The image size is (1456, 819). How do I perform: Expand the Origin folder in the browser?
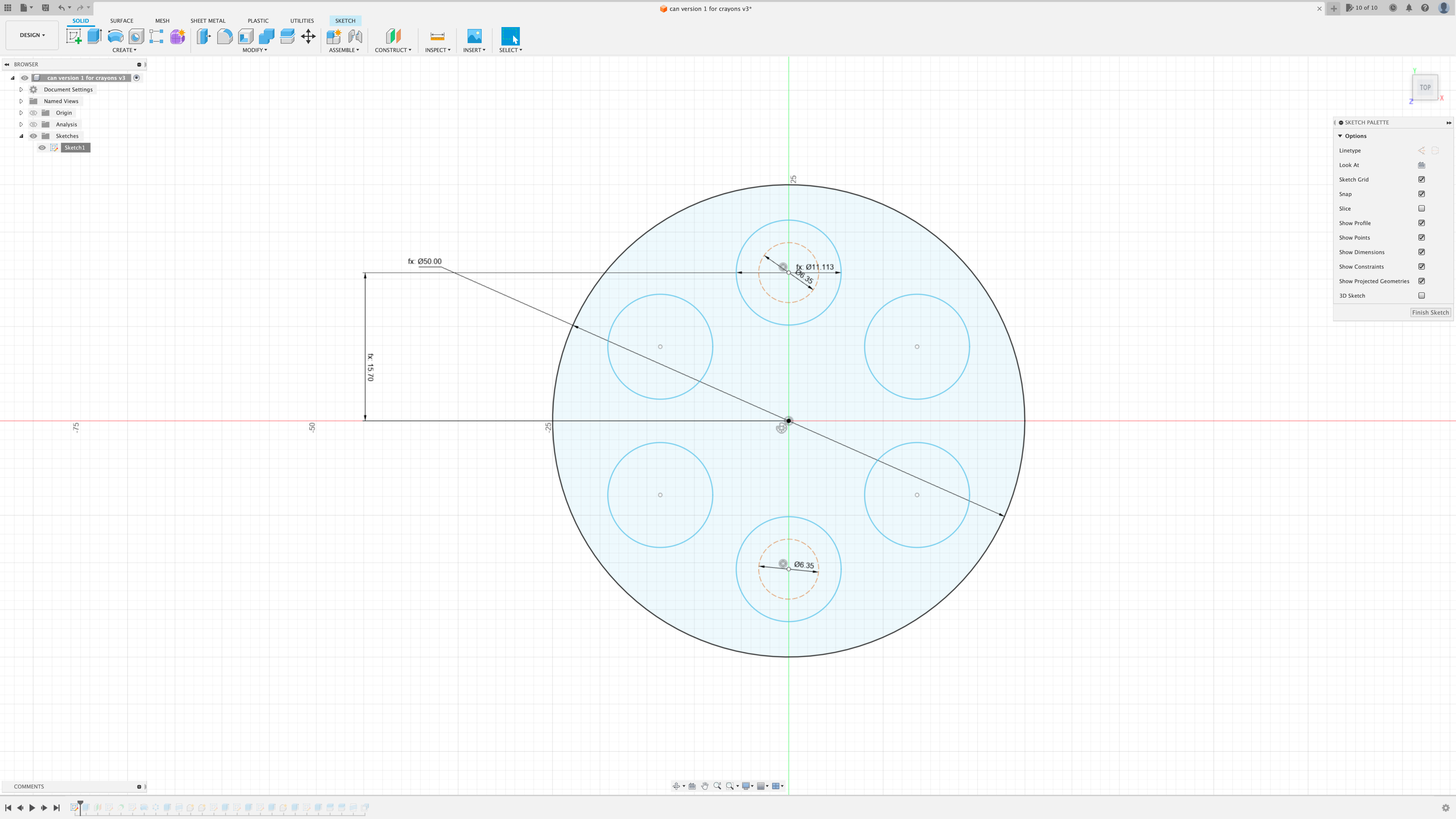[x=21, y=112]
